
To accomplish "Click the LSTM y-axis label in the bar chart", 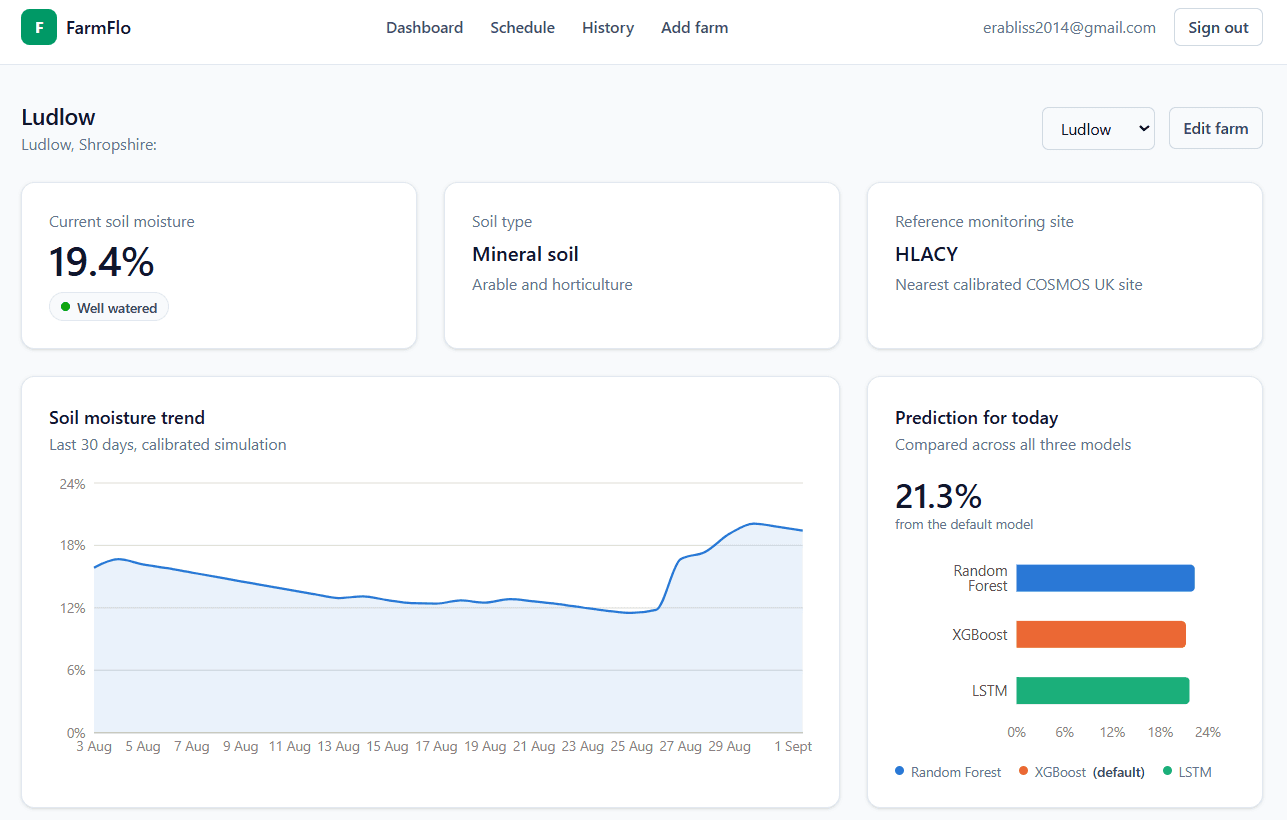I will [x=989, y=690].
